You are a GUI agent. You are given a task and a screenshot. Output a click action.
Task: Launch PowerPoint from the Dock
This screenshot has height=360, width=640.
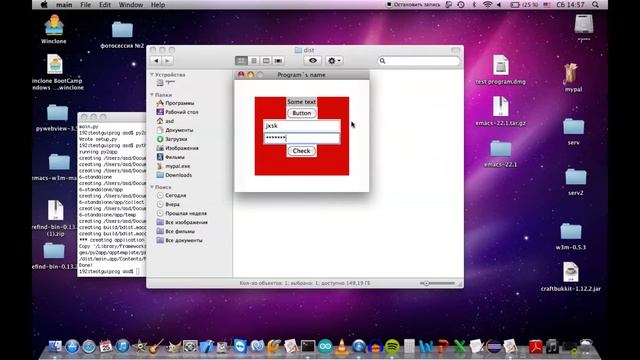click(x=443, y=347)
